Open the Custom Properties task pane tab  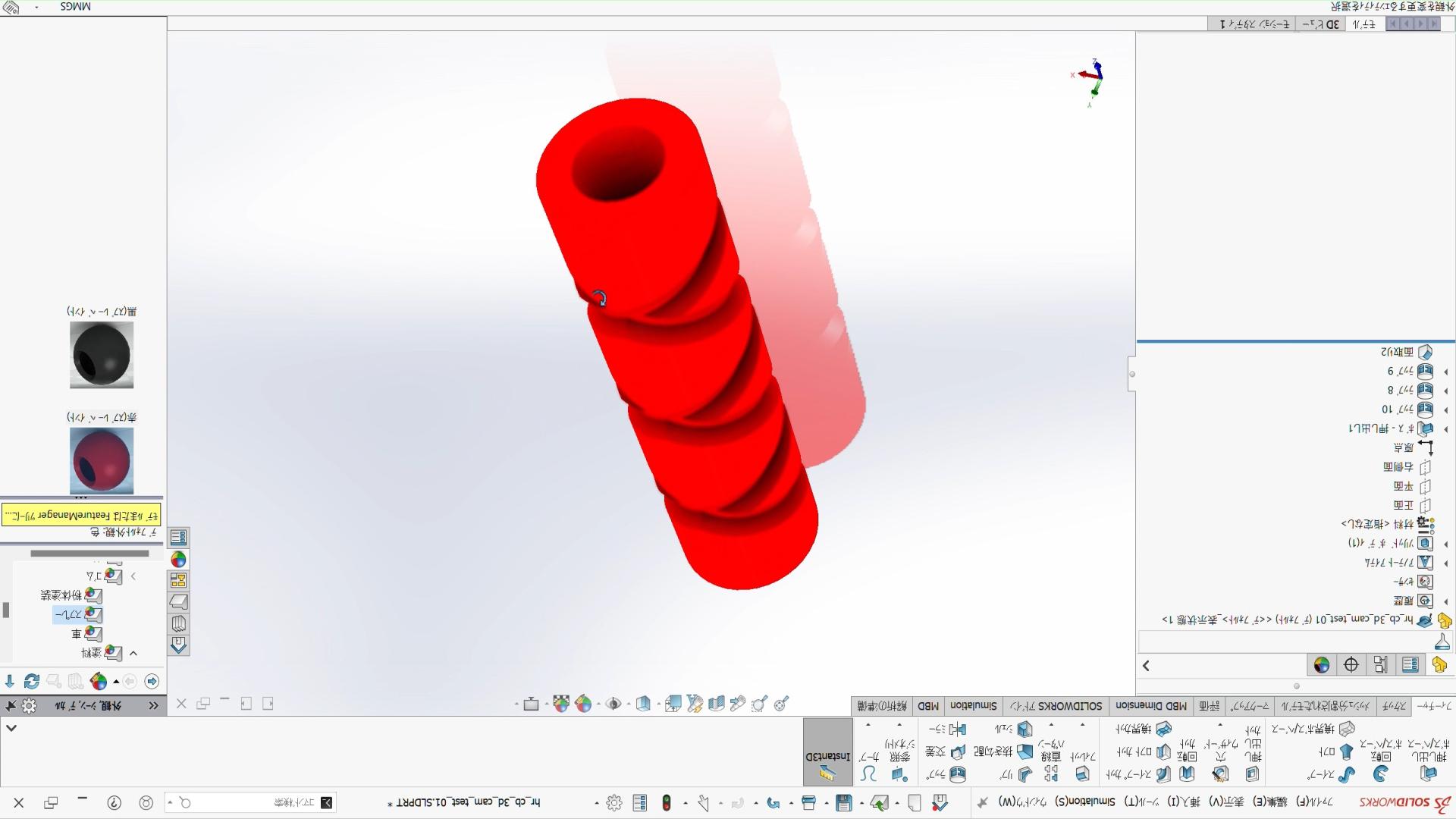[178, 537]
